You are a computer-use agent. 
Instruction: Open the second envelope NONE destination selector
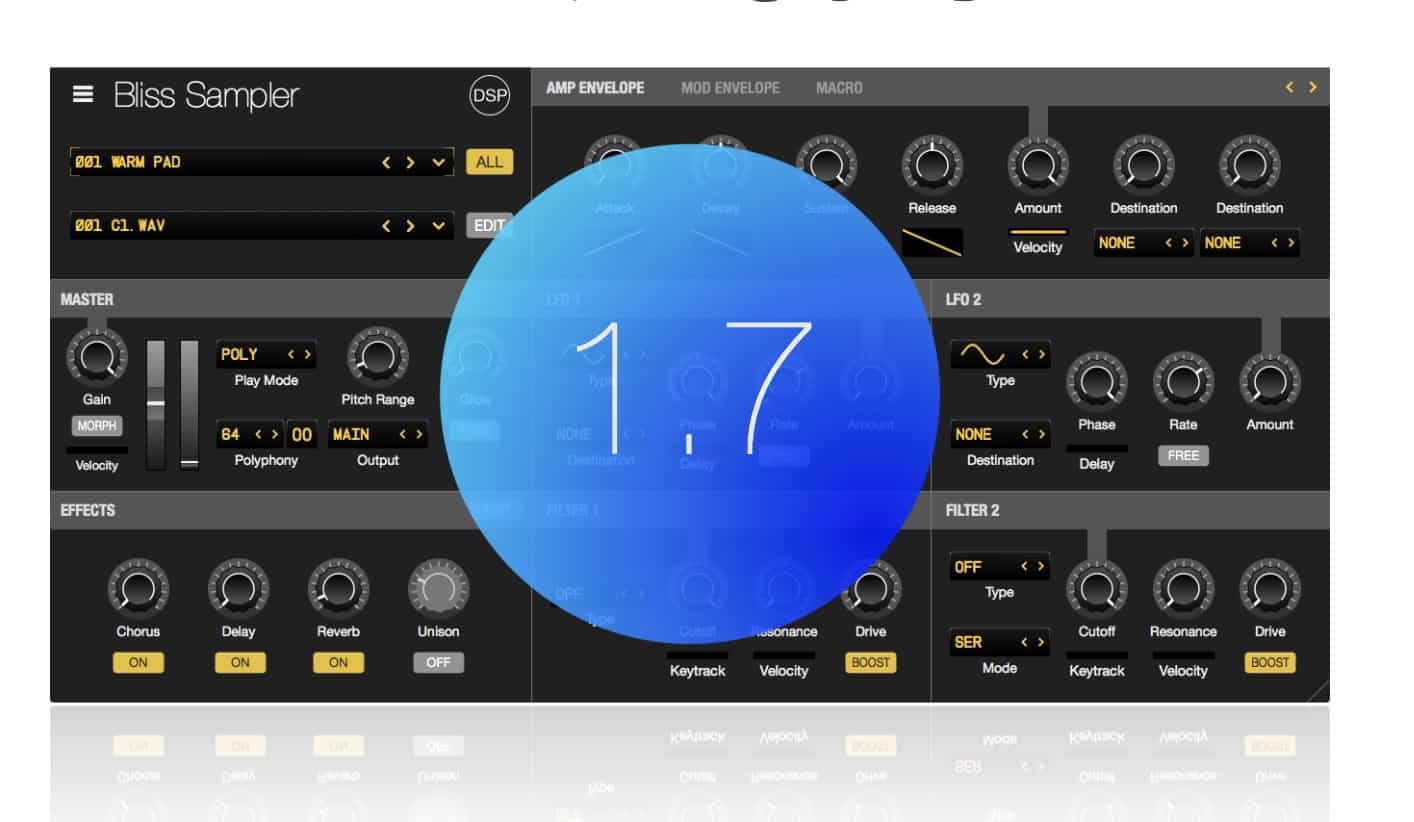tap(1250, 243)
